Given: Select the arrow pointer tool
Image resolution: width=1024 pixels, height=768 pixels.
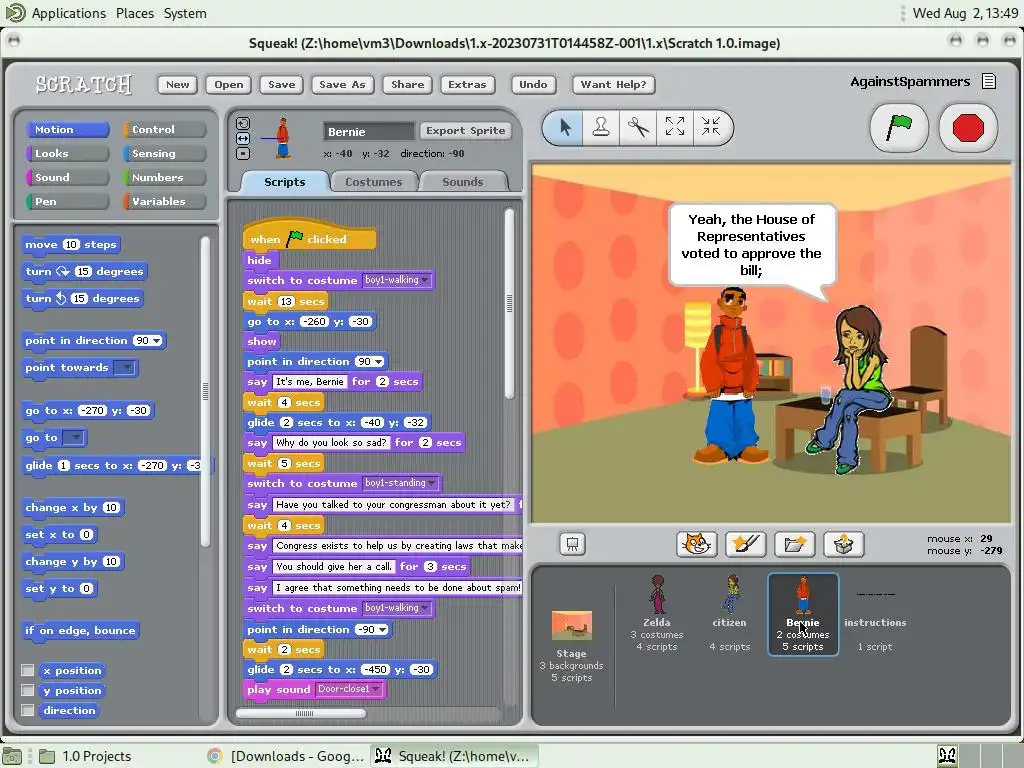Looking at the screenshot, I should tap(566, 127).
